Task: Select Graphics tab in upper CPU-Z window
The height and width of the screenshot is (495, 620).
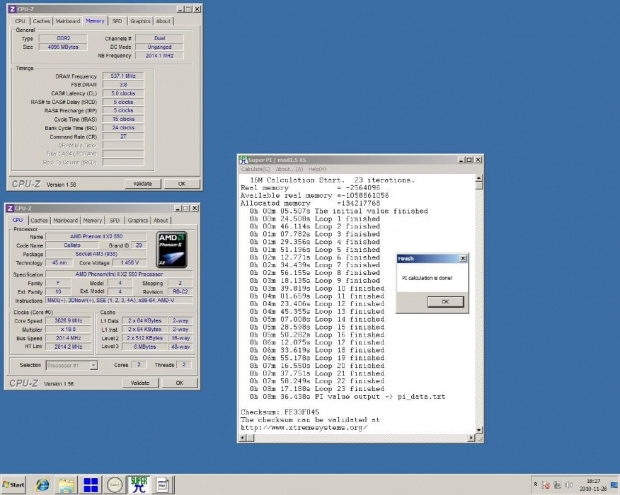Action: 140,21
